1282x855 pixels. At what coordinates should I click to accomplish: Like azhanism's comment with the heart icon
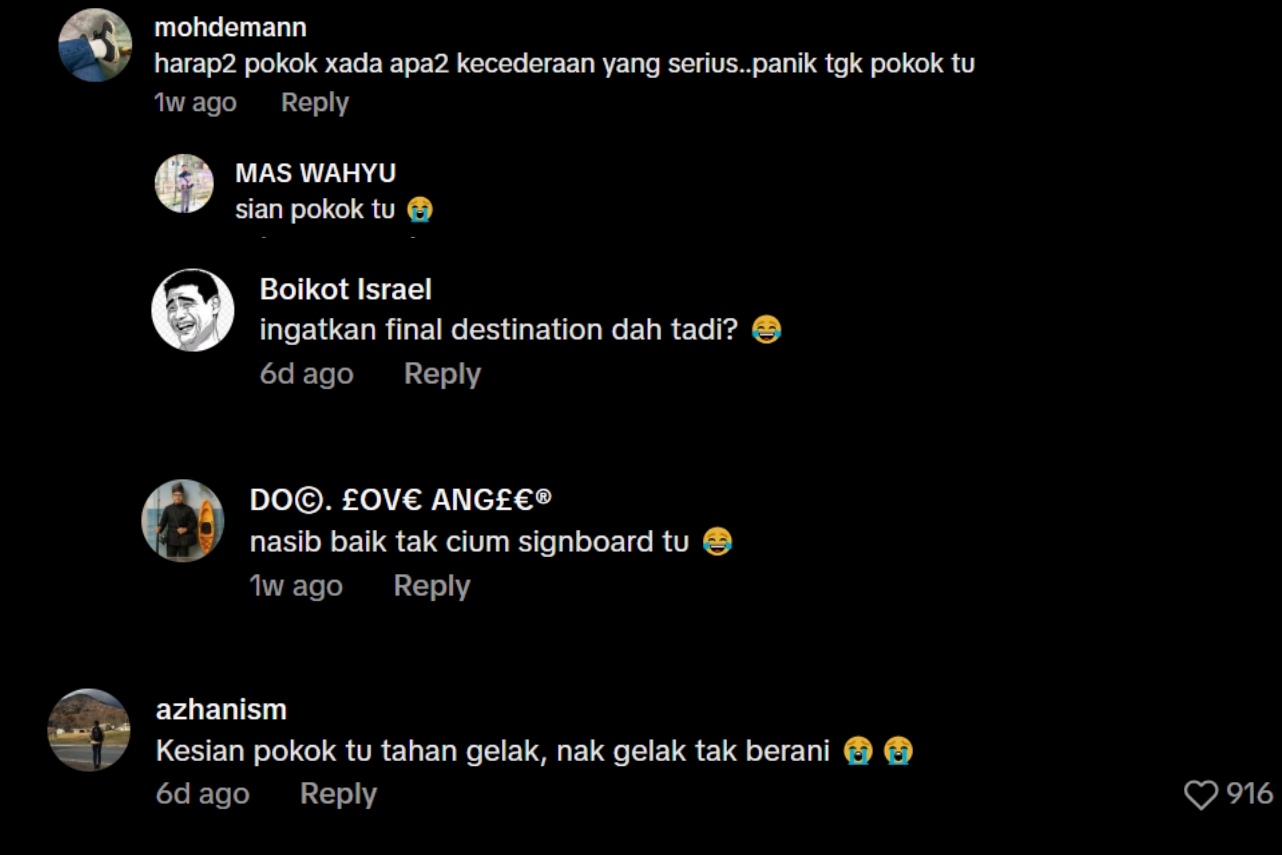point(1201,795)
